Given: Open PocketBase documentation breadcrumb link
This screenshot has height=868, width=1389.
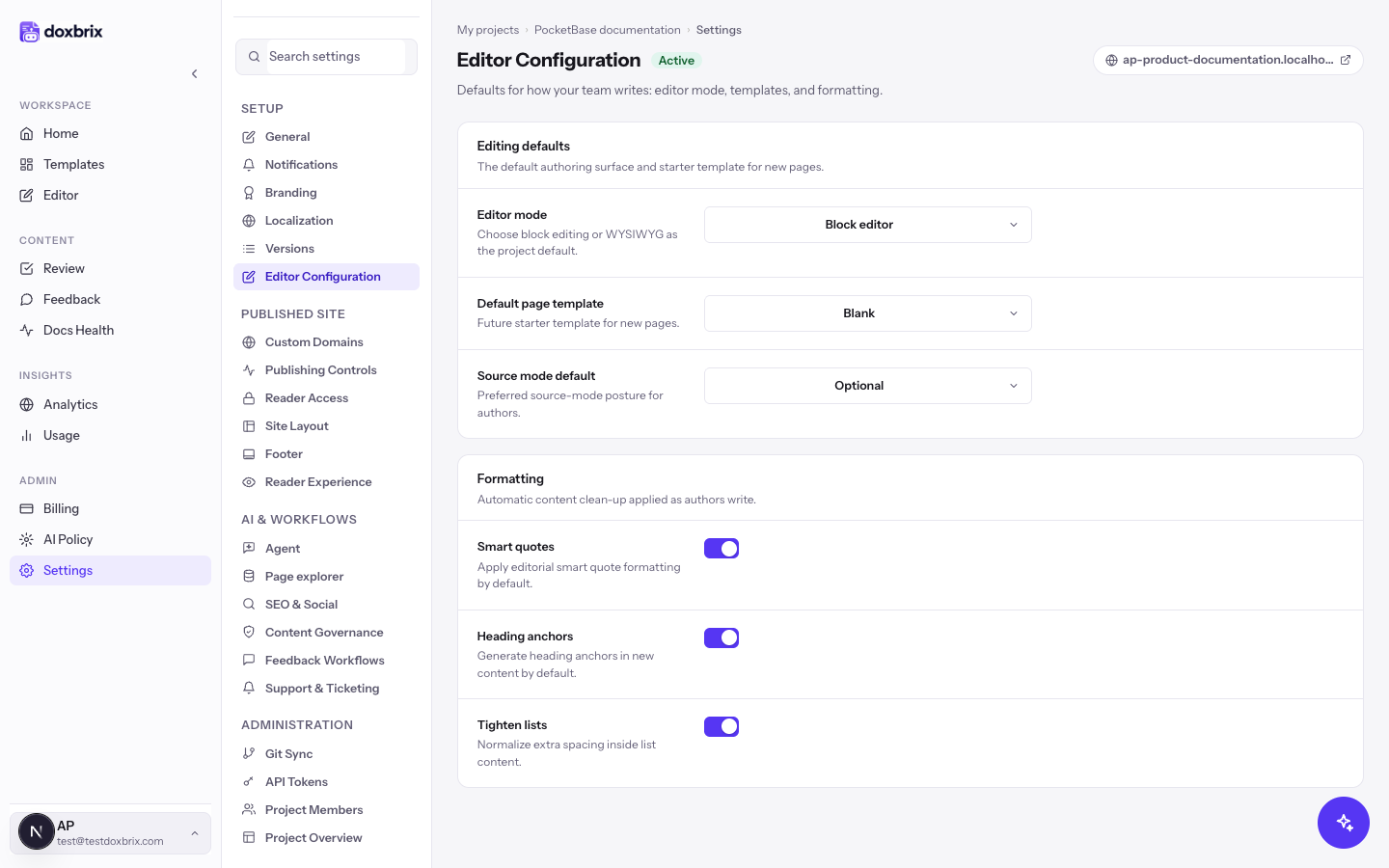Looking at the screenshot, I should (x=608, y=30).
